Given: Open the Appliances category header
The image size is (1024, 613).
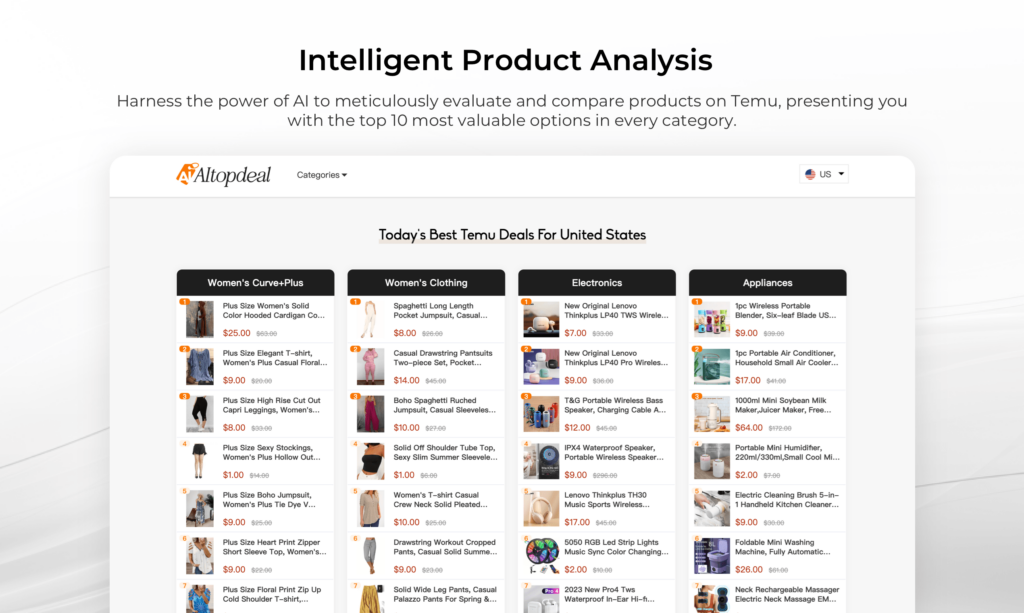Looking at the screenshot, I should [x=767, y=283].
